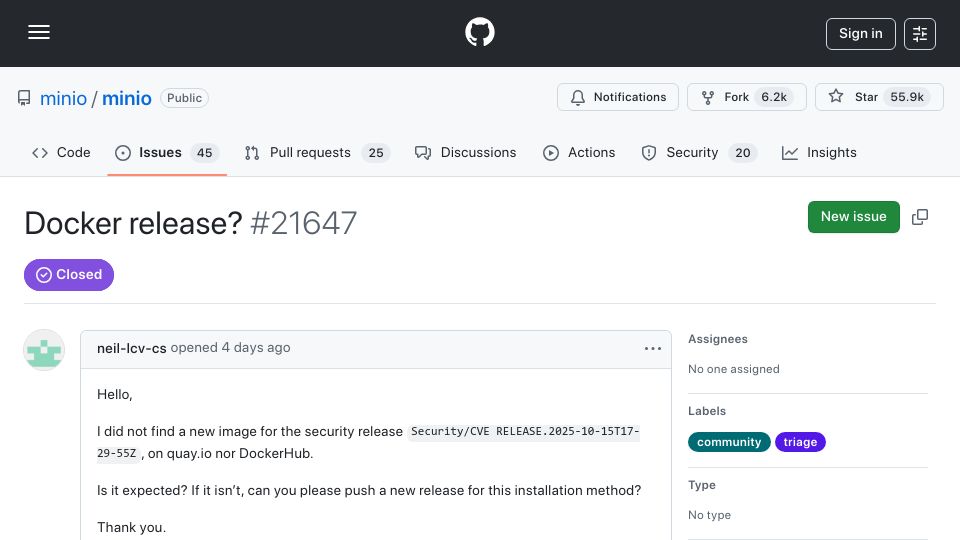
Task: Click the 'Security/CVE RELEASE.2025-10-15T17-' code text
Action: click(x=524, y=432)
